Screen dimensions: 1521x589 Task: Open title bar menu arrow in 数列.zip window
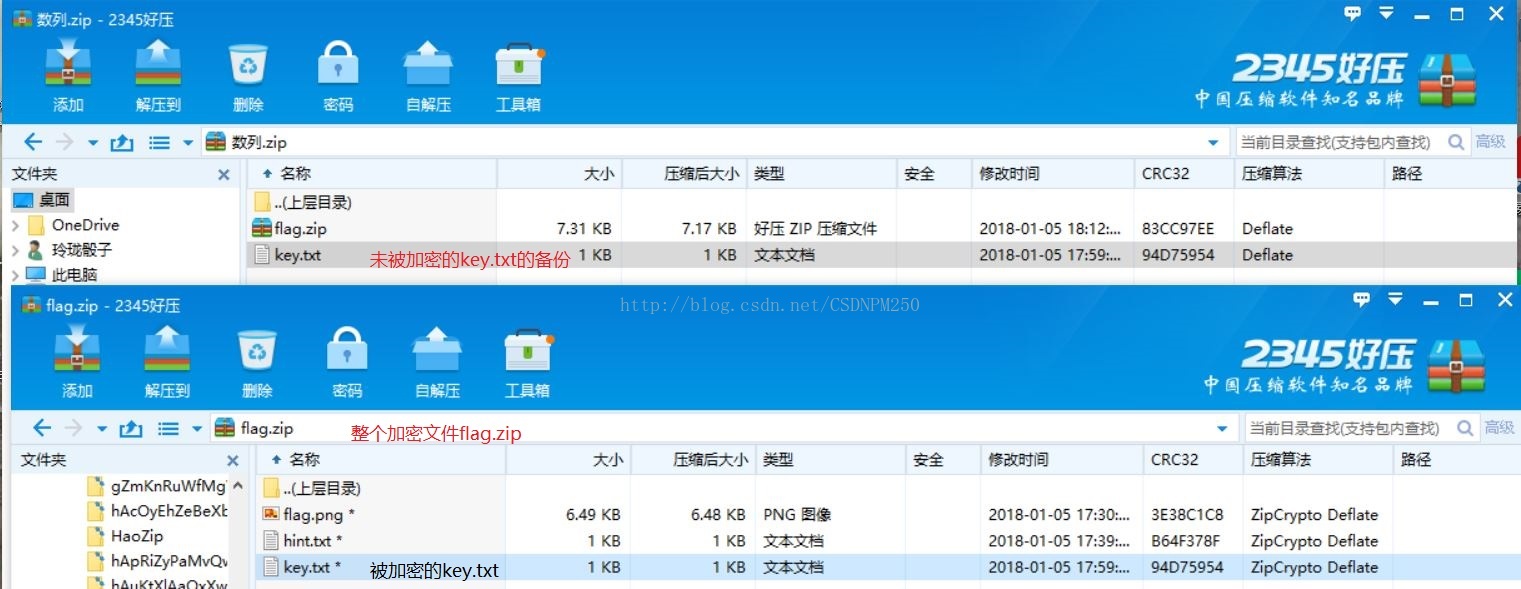pyautogui.click(x=1386, y=13)
